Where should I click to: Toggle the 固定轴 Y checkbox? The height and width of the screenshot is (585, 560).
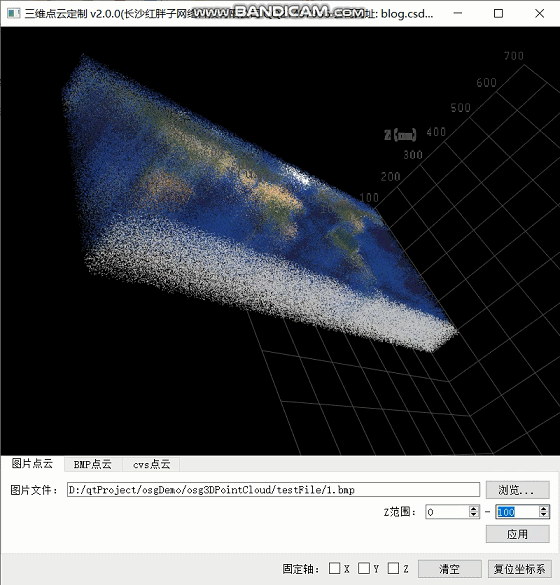(364, 568)
